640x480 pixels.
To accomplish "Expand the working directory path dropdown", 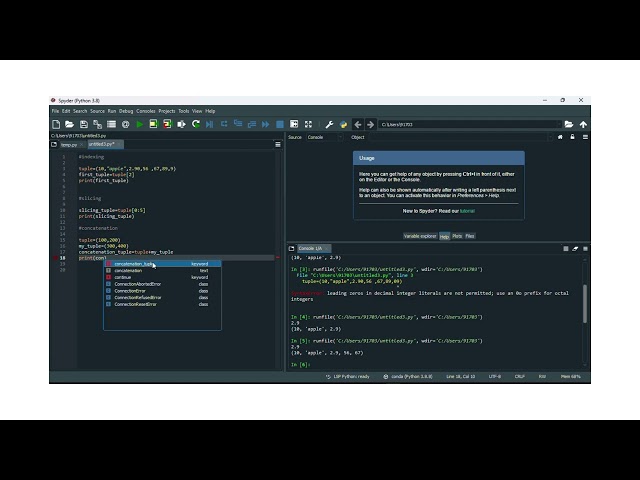I will click(559, 124).
